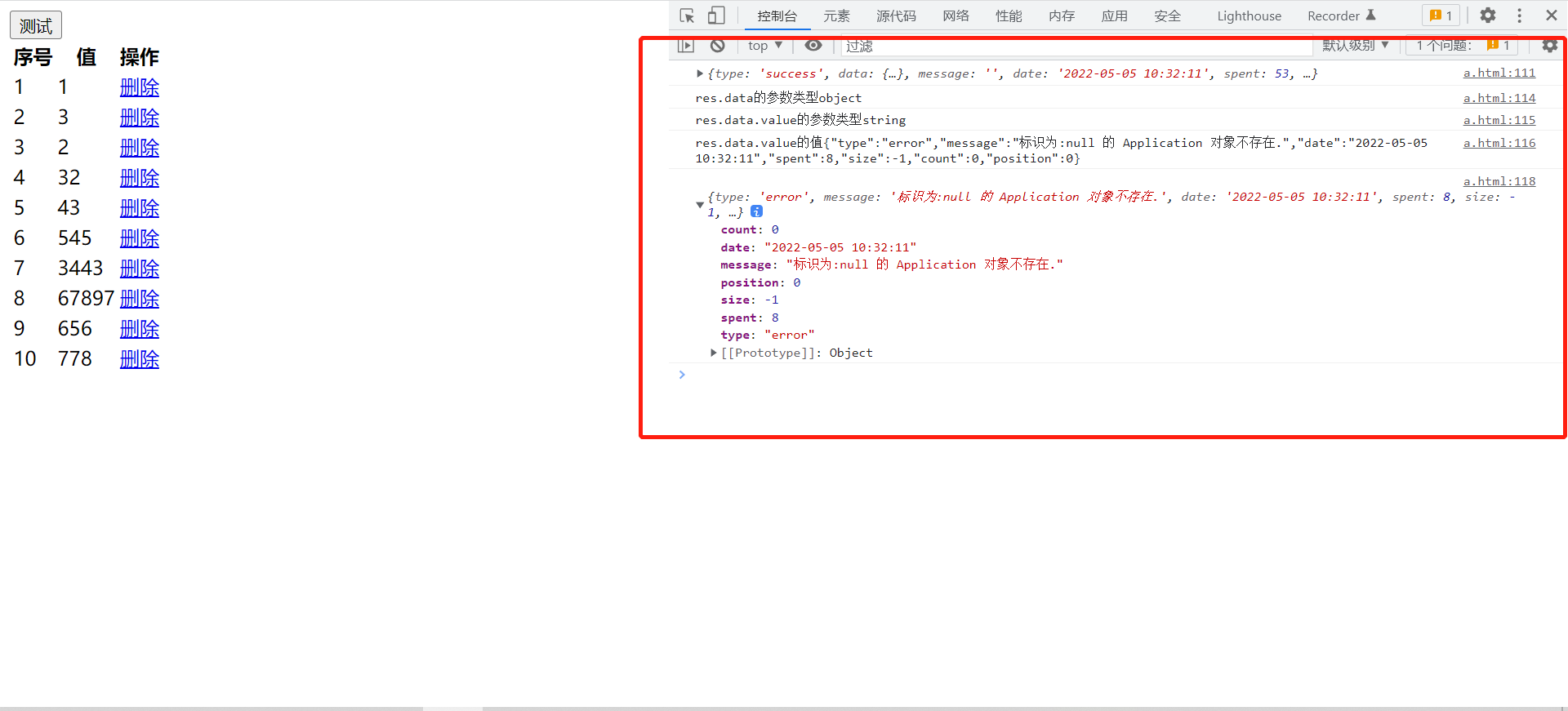Open the Recorder tab
Viewport: 1568px width, 711px height.
[x=1342, y=16]
